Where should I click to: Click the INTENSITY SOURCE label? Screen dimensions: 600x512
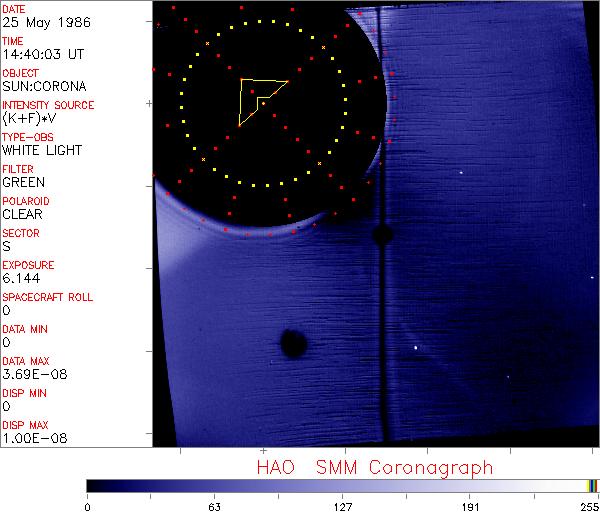pyautogui.click(x=48, y=105)
